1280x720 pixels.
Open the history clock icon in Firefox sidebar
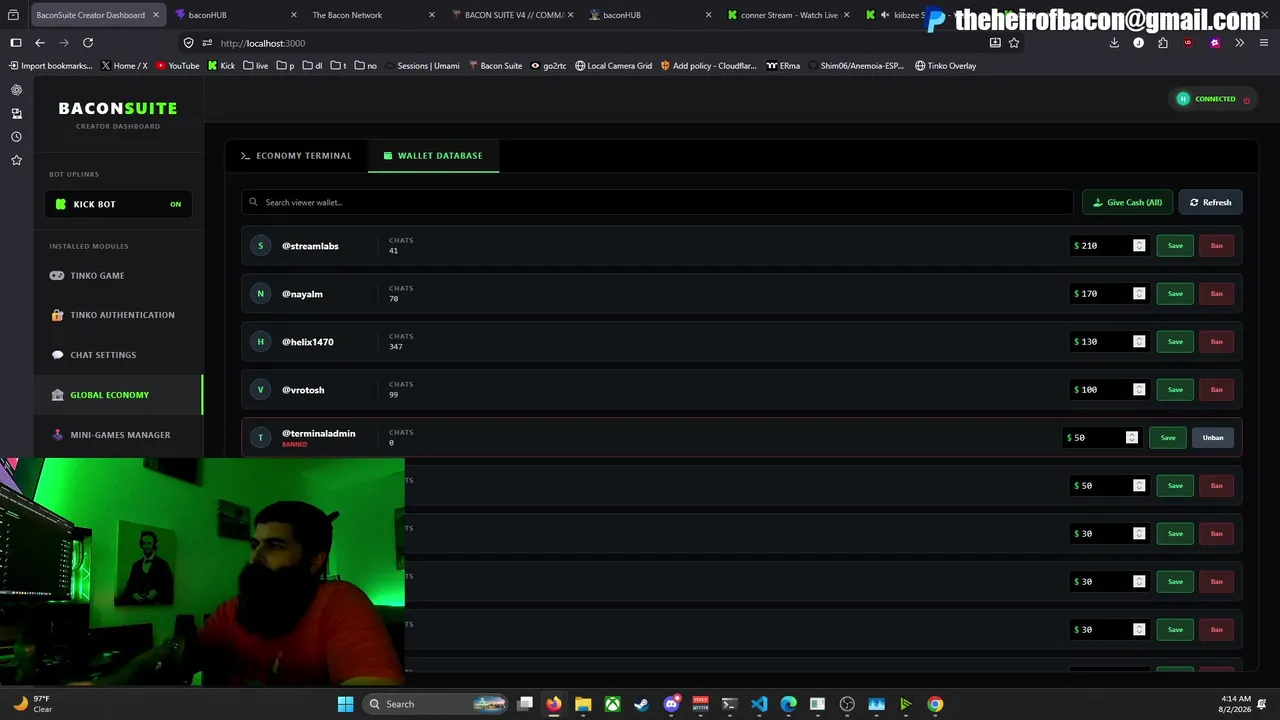16,137
